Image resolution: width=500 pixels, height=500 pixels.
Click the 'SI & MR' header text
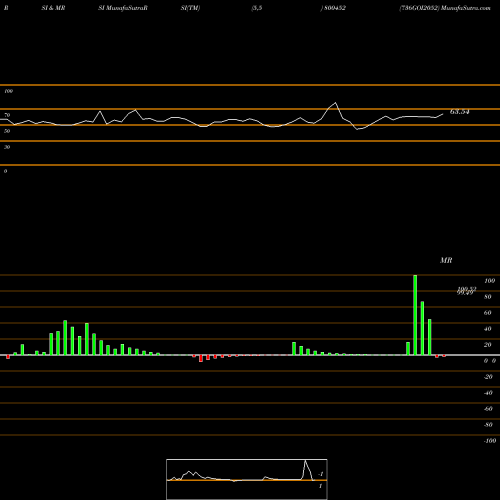coord(53,8)
